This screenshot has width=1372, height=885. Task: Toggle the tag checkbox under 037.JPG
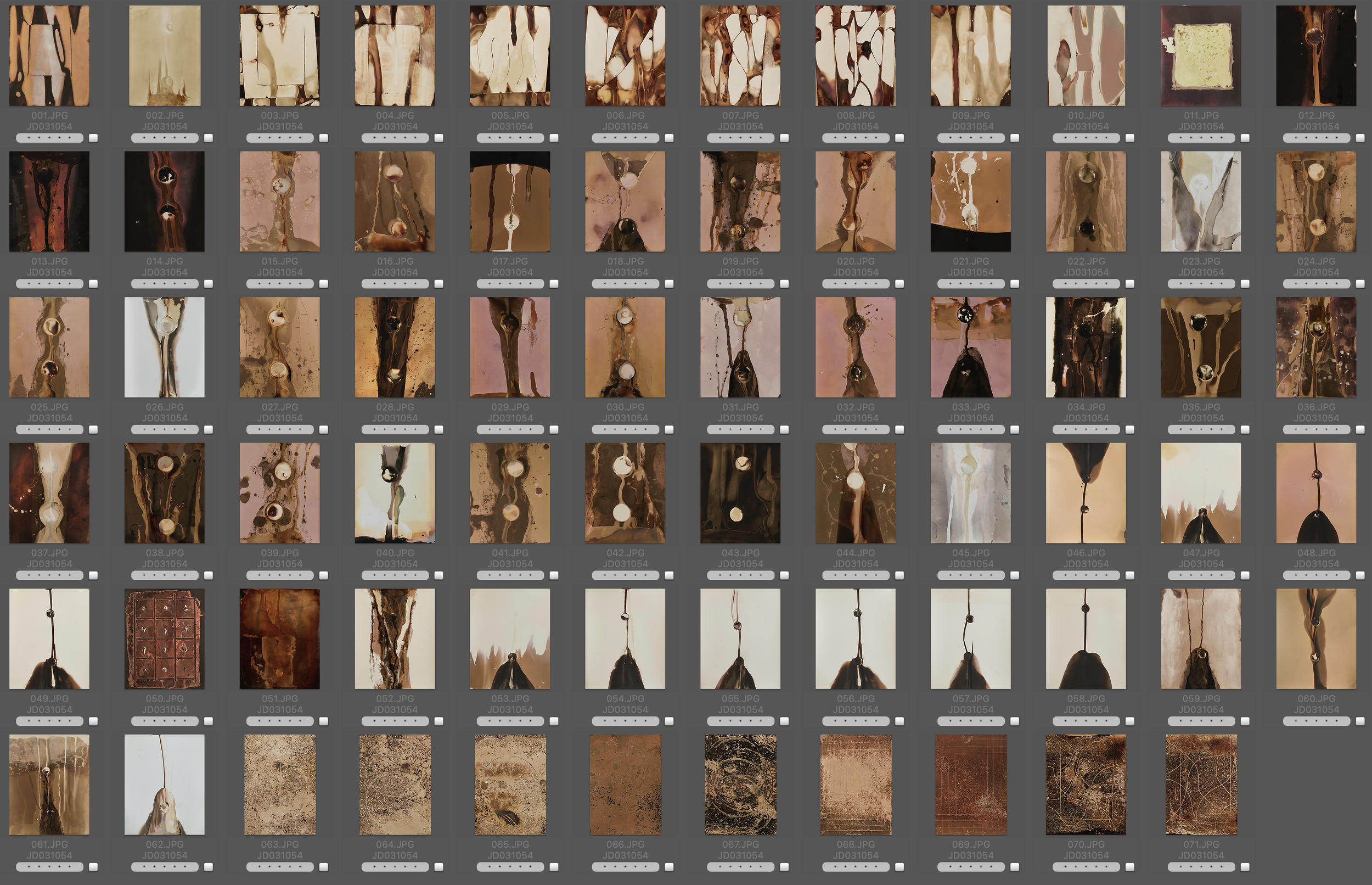94,575
